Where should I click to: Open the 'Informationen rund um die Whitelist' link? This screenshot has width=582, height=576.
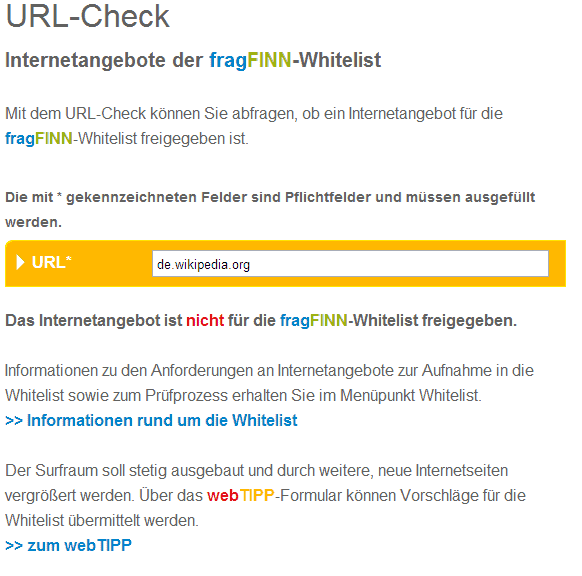151,420
